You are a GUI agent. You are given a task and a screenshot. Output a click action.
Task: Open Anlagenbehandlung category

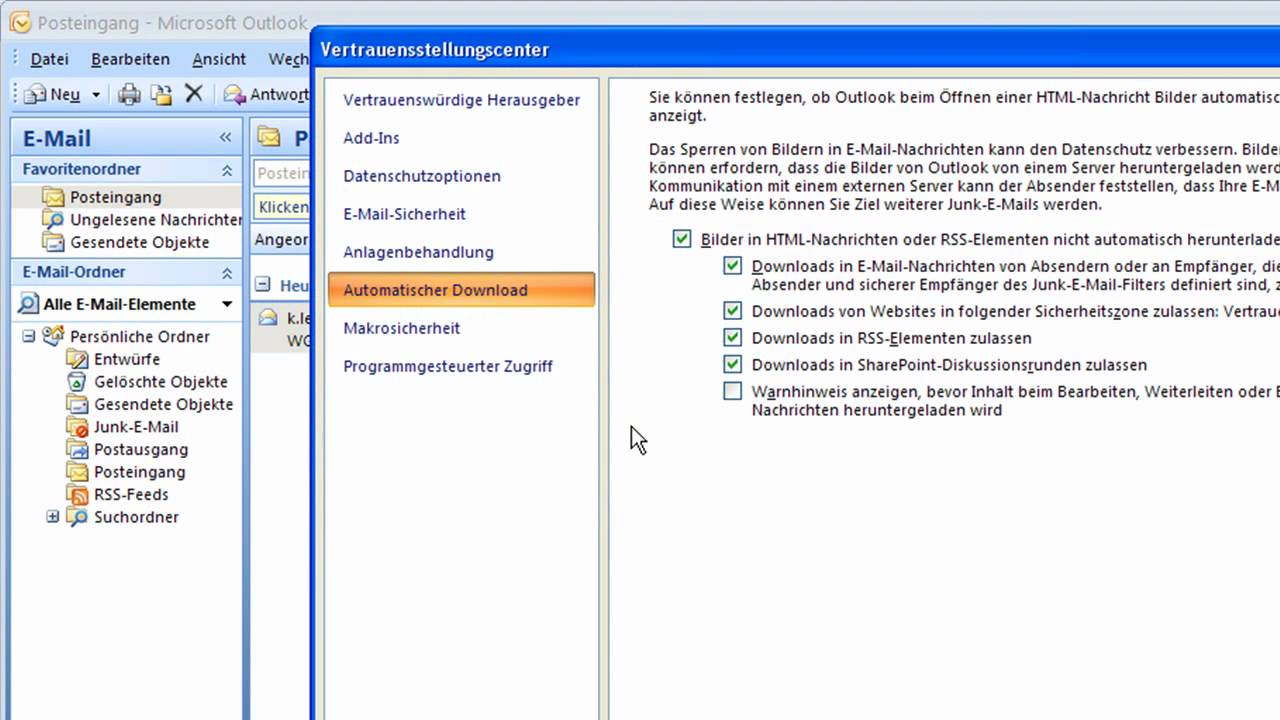[x=461, y=252]
